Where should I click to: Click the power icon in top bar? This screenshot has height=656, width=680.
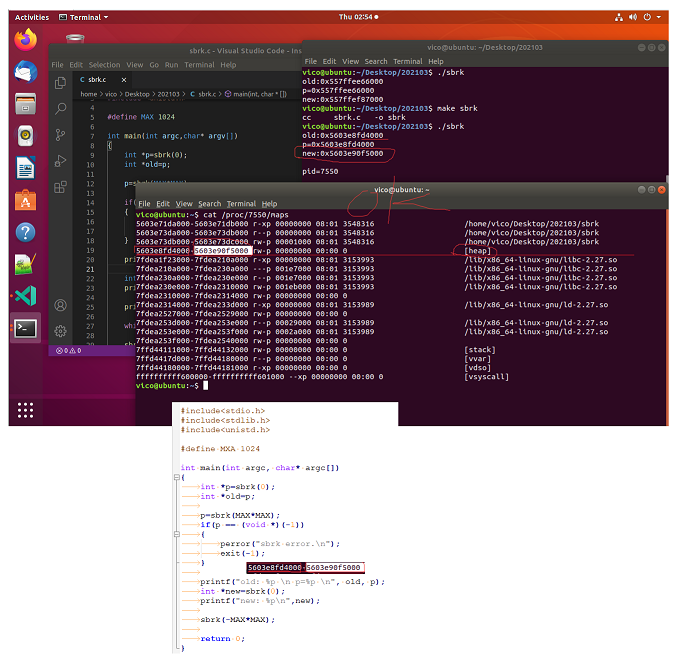pos(647,17)
